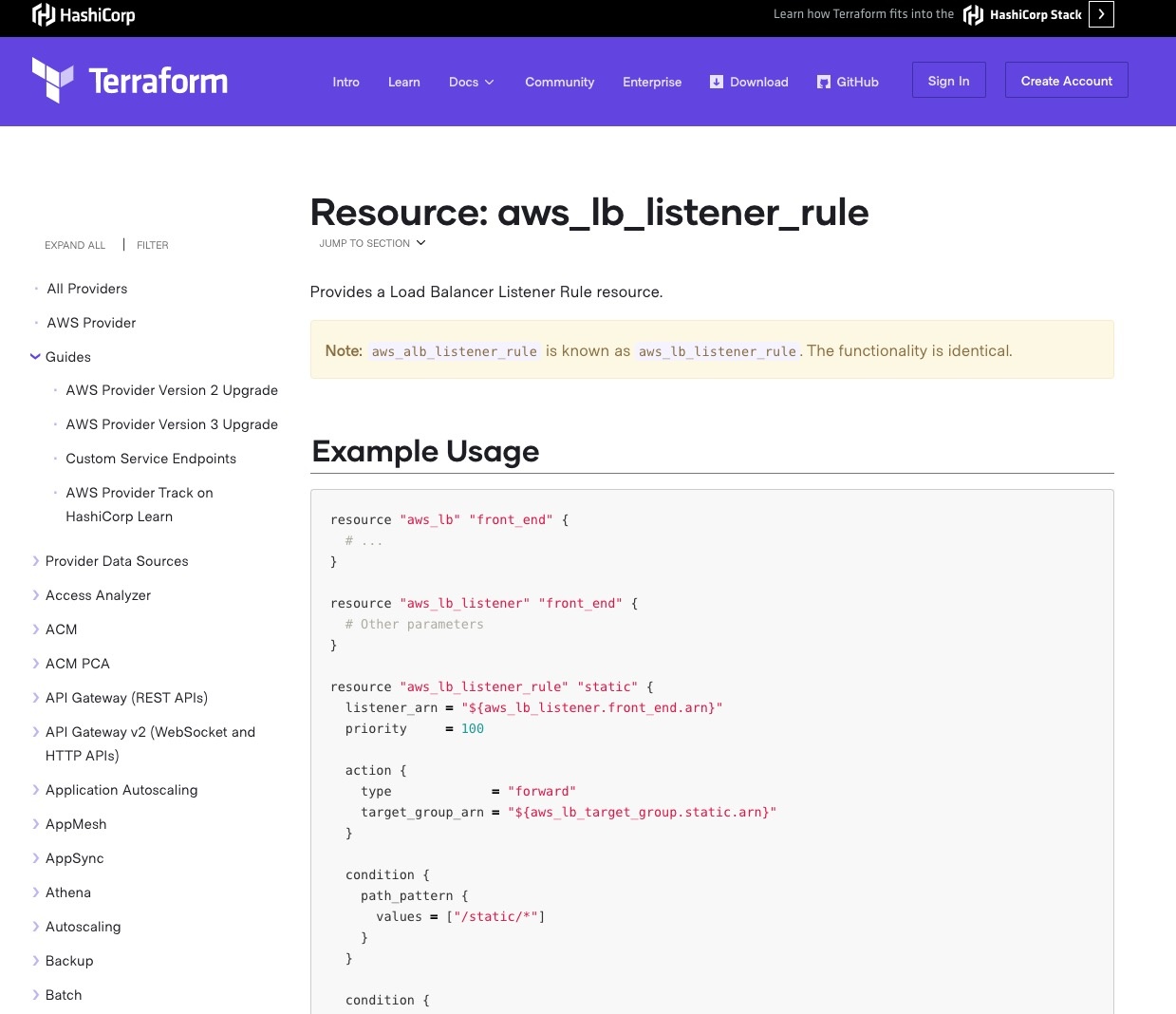This screenshot has width=1176, height=1014.
Task: Click the HashiCorp Stack logo
Action: click(1022, 14)
